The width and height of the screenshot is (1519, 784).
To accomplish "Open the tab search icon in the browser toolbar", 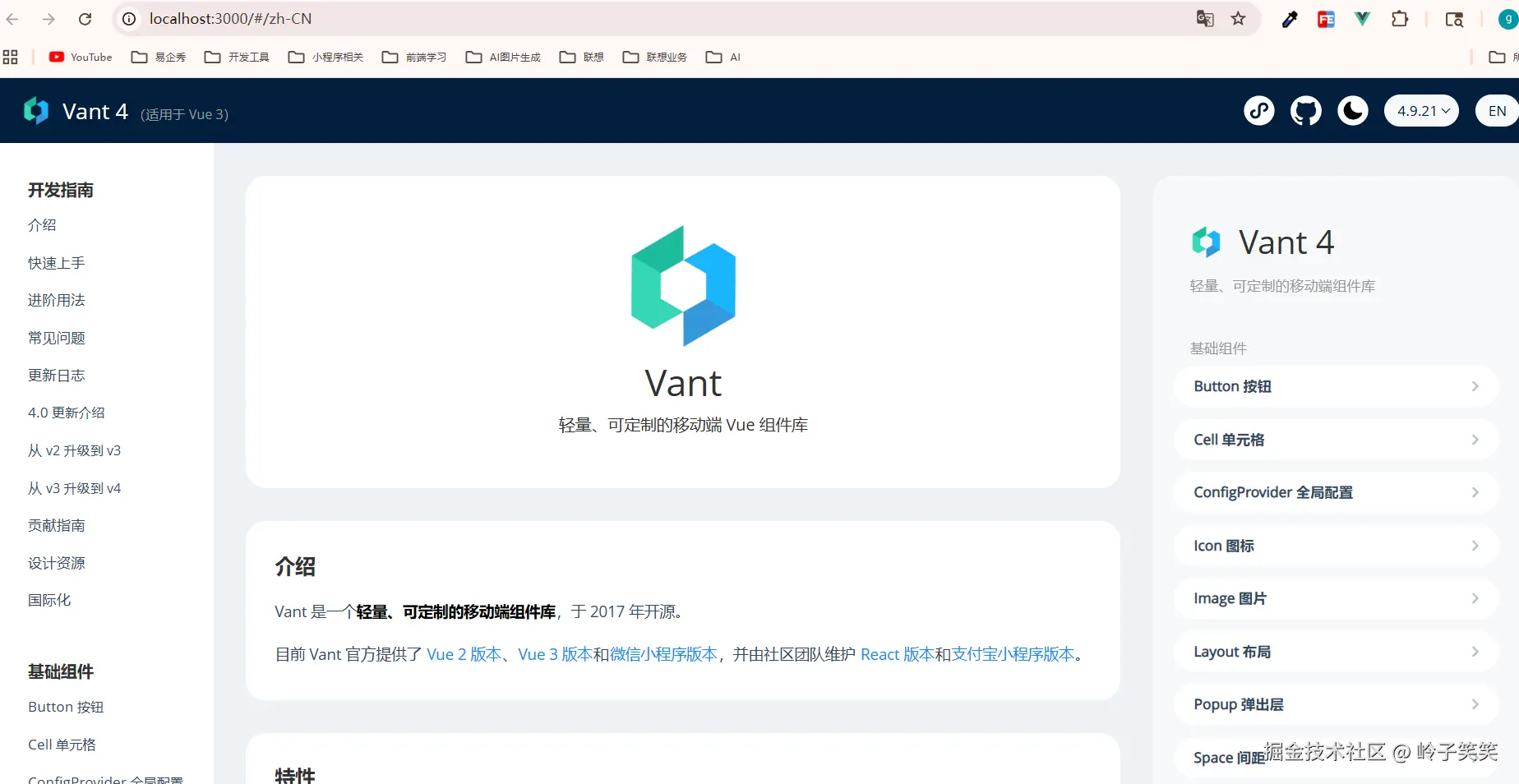I will tap(1454, 19).
